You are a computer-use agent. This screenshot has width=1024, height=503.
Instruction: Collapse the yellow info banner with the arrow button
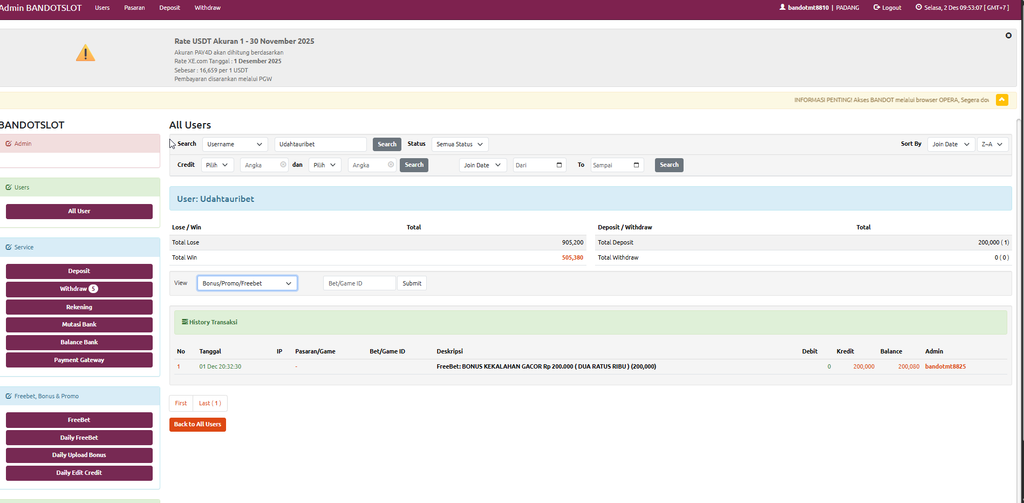click(1002, 100)
